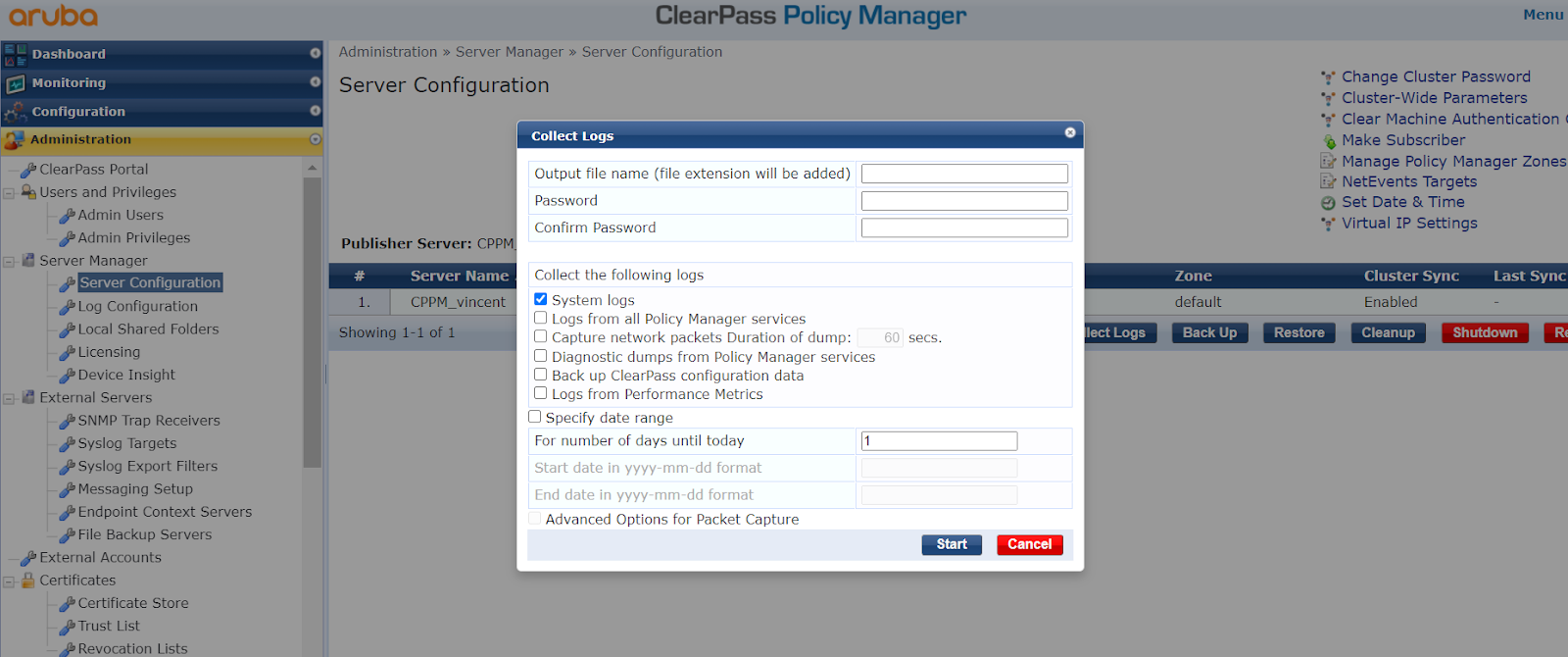
Task: Click the Admin Privileges wrench icon
Action: pyautogui.click(x=67, y=238)
